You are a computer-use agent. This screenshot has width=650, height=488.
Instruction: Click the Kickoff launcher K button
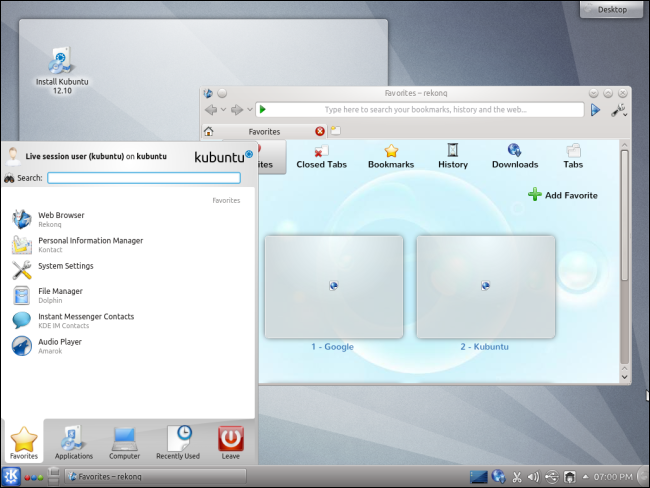[x=11, y=476]
